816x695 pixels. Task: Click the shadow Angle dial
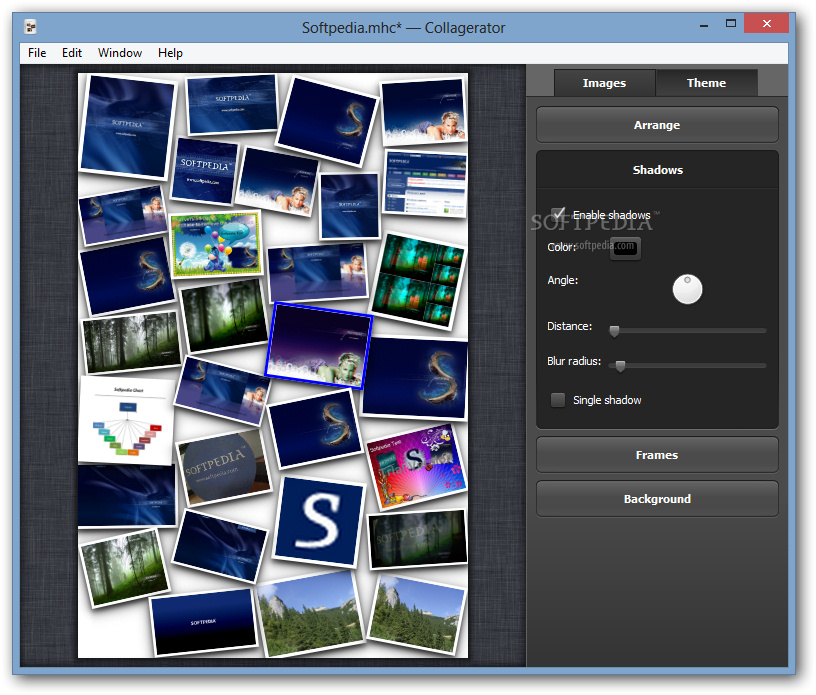(687, 289)
